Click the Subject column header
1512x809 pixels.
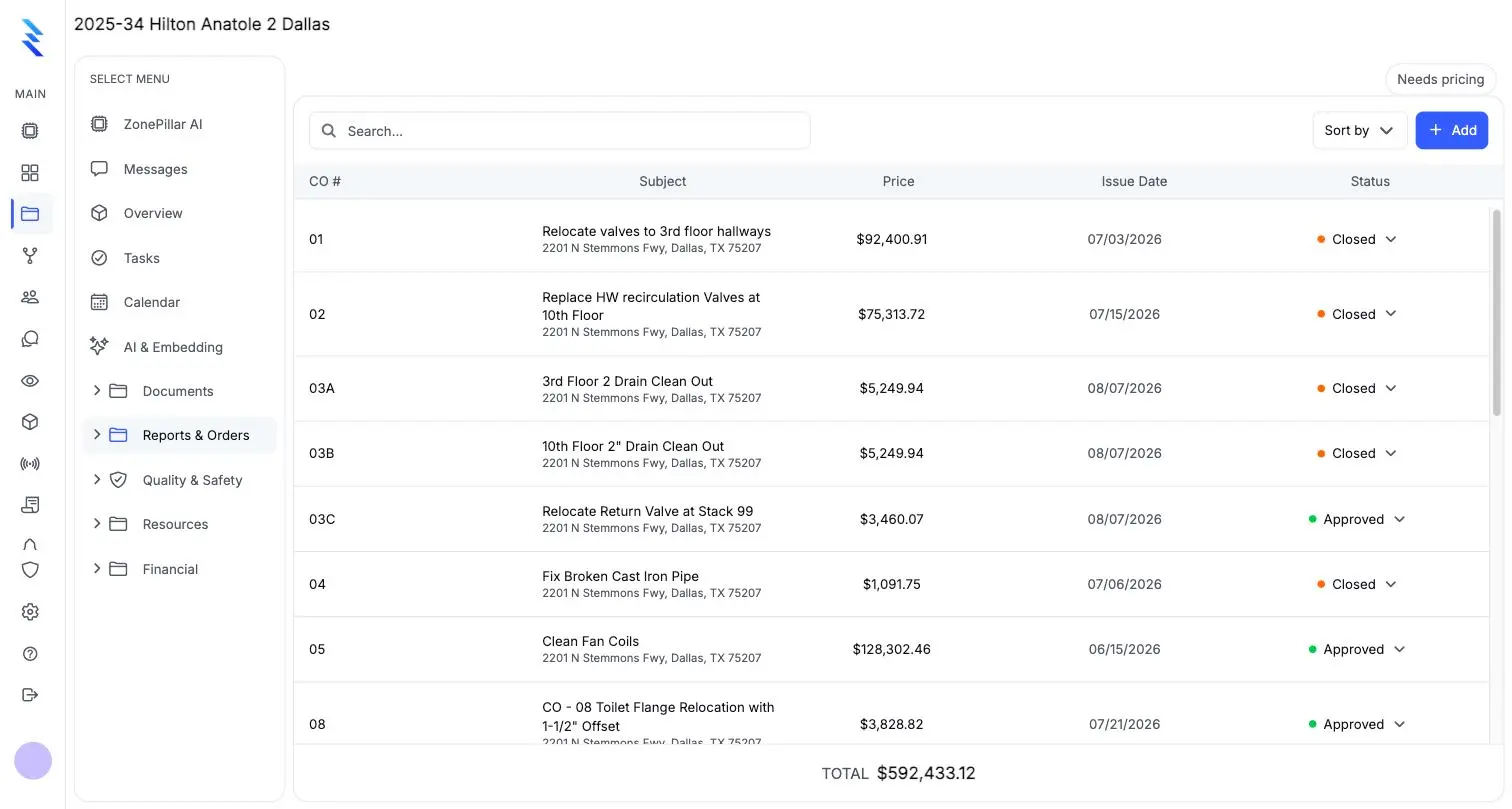click(663, 181)
